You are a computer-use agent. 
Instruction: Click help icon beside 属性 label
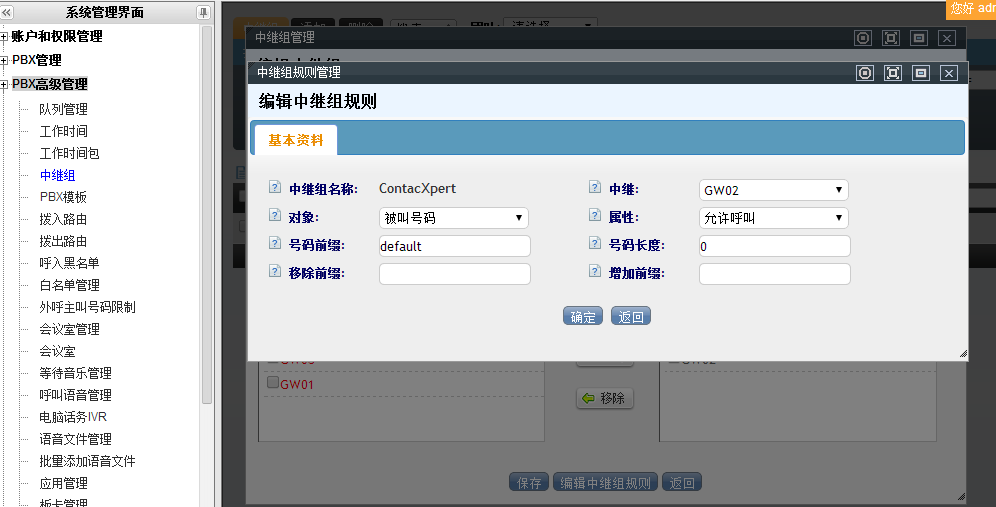595,216
